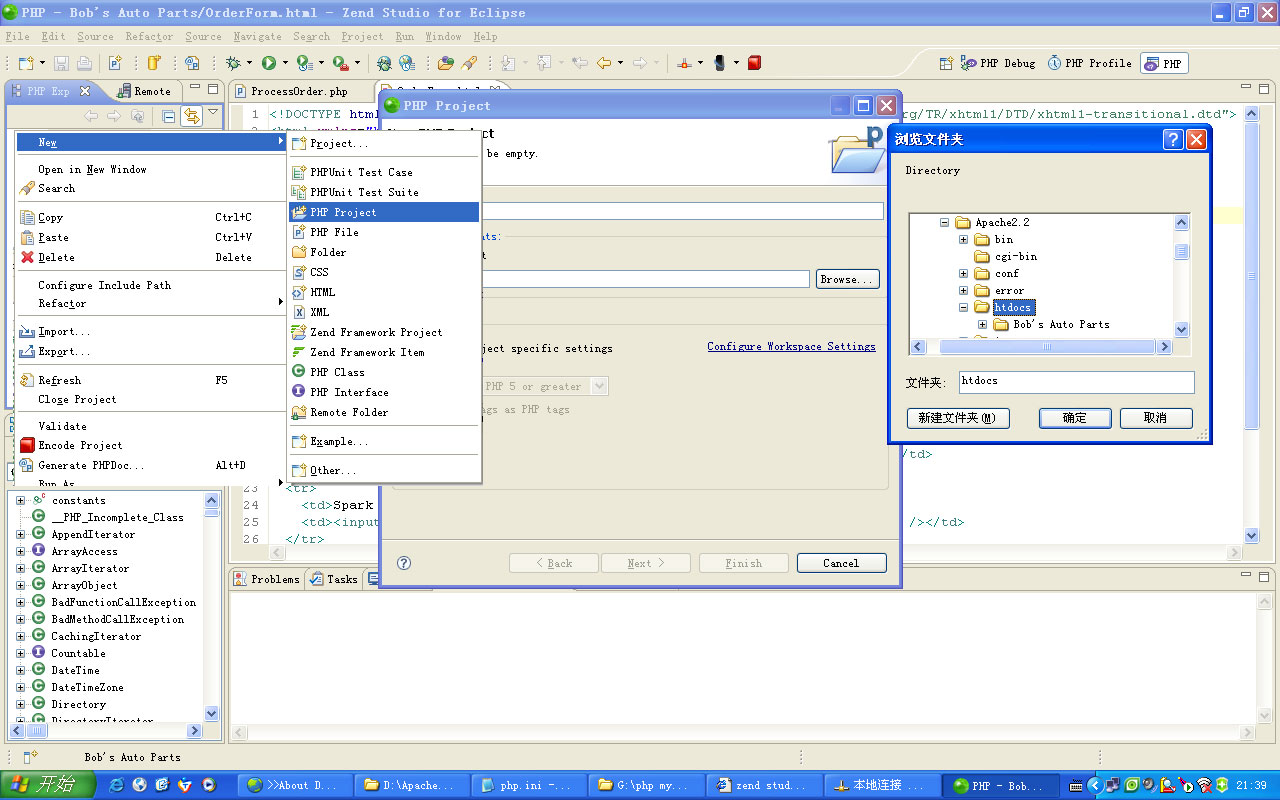This screenshot has height=800, width=1280.
Task: Open the Tasks view tab
Action: [333, 579]
